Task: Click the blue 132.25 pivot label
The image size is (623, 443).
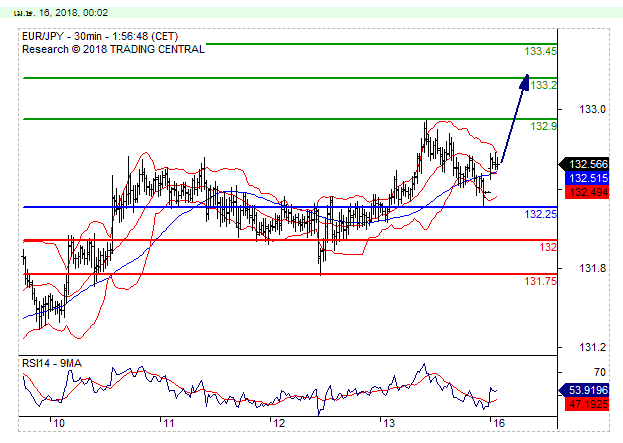Action: coord(540,214)
